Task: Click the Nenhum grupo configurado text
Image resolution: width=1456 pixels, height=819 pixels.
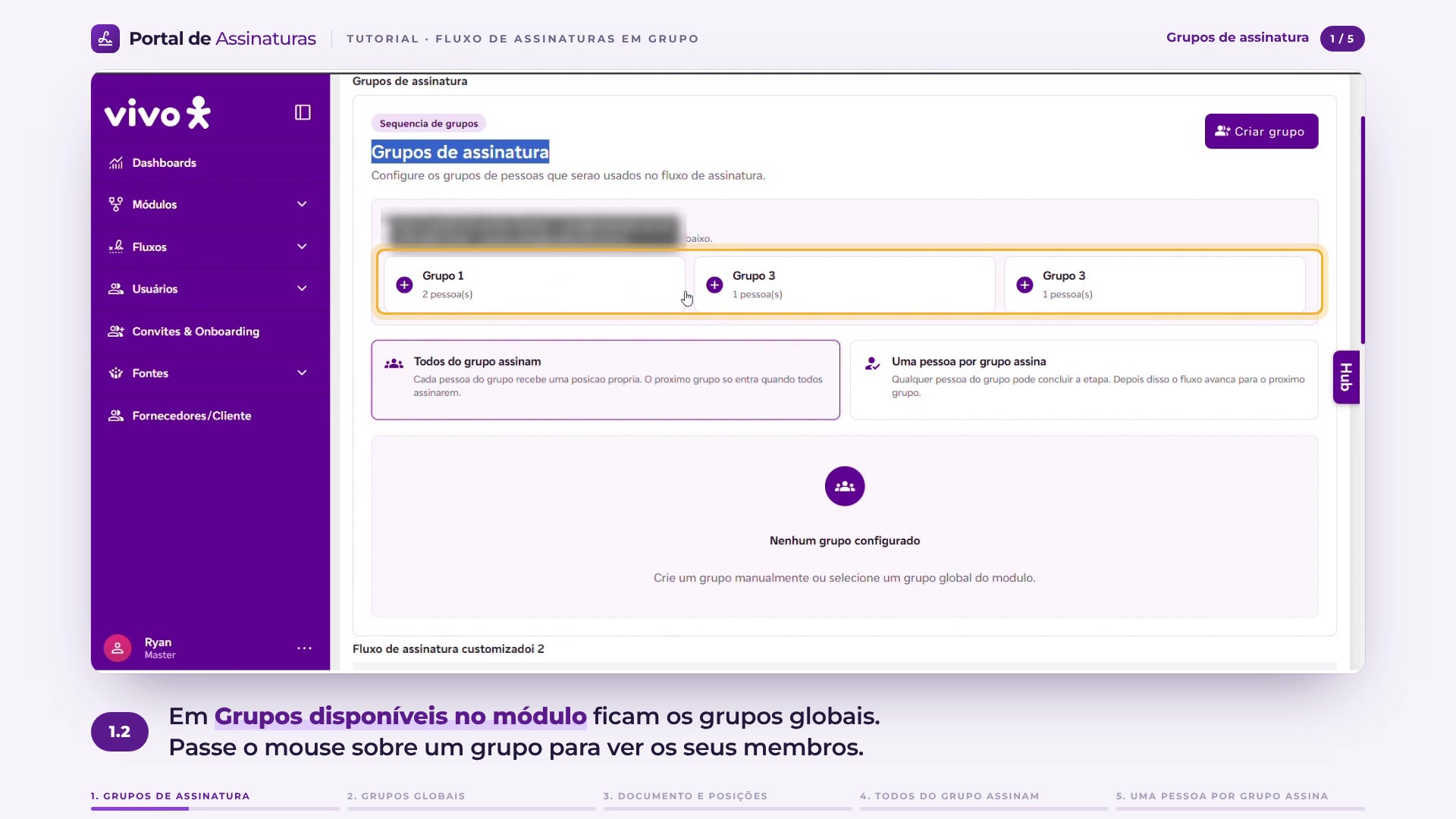Action: pyautogui.click(x=845, y=541)
